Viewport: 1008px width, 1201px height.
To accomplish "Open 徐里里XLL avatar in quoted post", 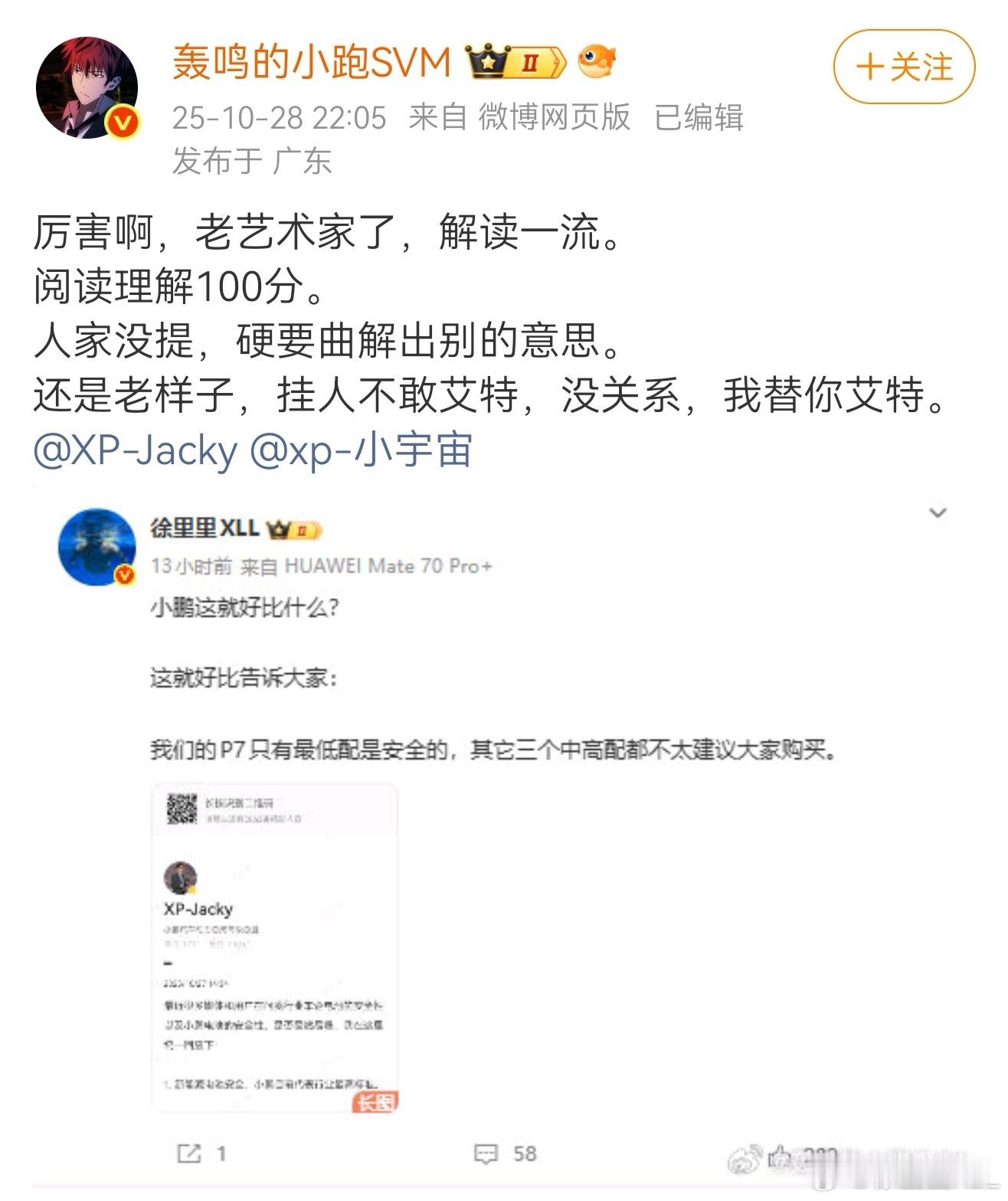I will (x=97, y=547).
